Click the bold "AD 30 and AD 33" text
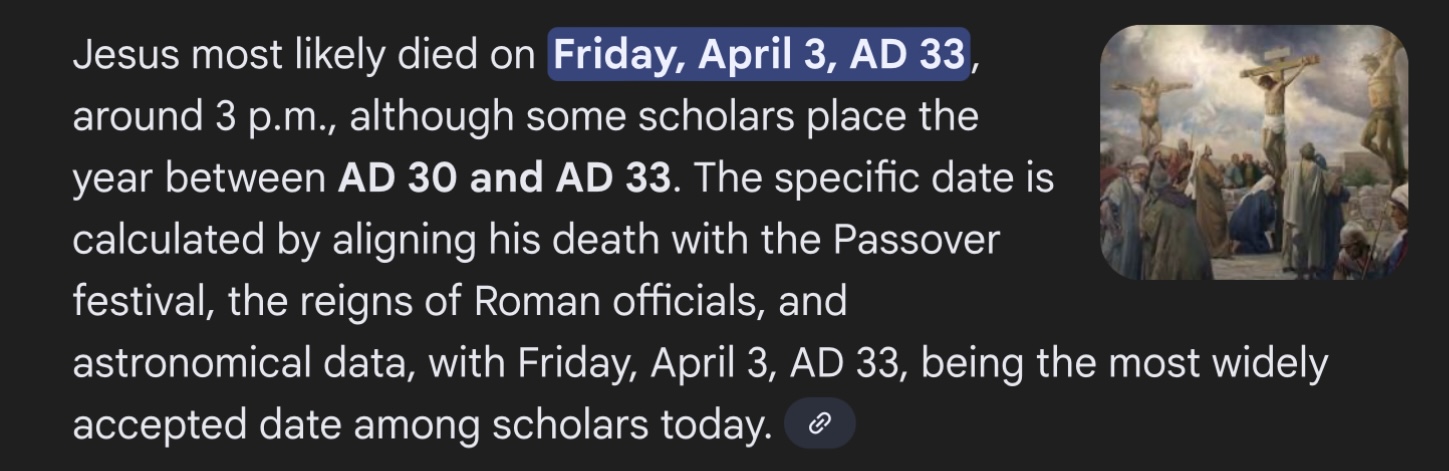Viewport: 1449px width, 471px height. pyautogui.click(x=504, y=179)
